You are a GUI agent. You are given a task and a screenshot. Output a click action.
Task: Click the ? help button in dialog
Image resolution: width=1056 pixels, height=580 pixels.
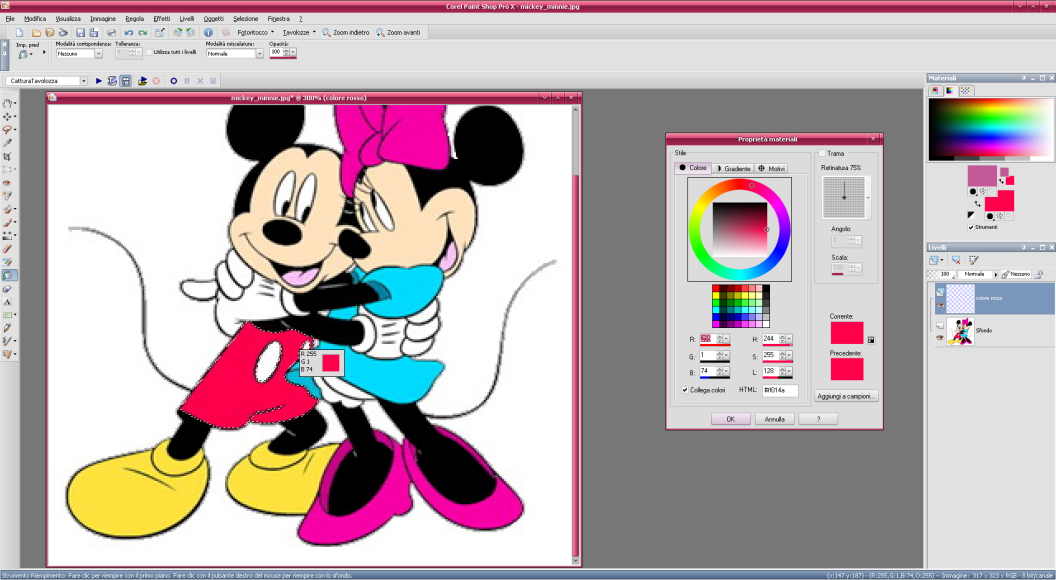click(x=818, y=419)
